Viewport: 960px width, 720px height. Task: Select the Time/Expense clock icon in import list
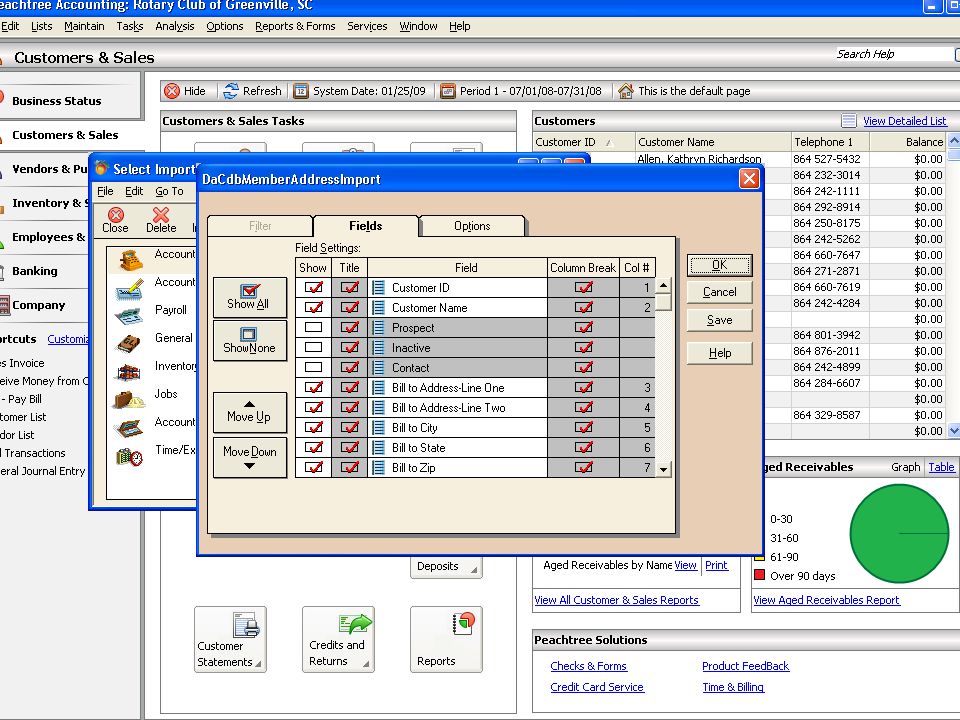[129, 456]
